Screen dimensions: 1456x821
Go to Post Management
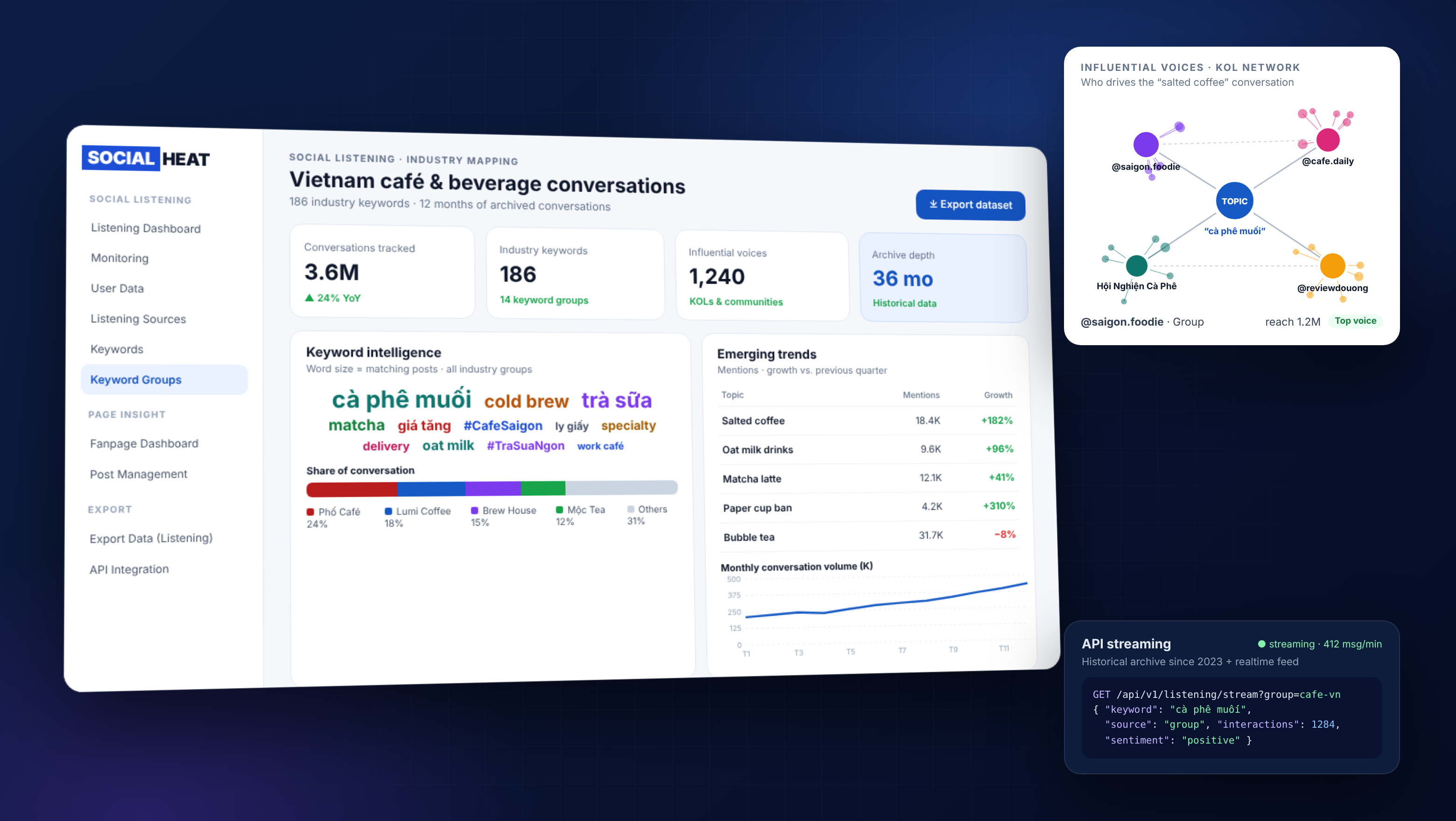pos(139,474)
